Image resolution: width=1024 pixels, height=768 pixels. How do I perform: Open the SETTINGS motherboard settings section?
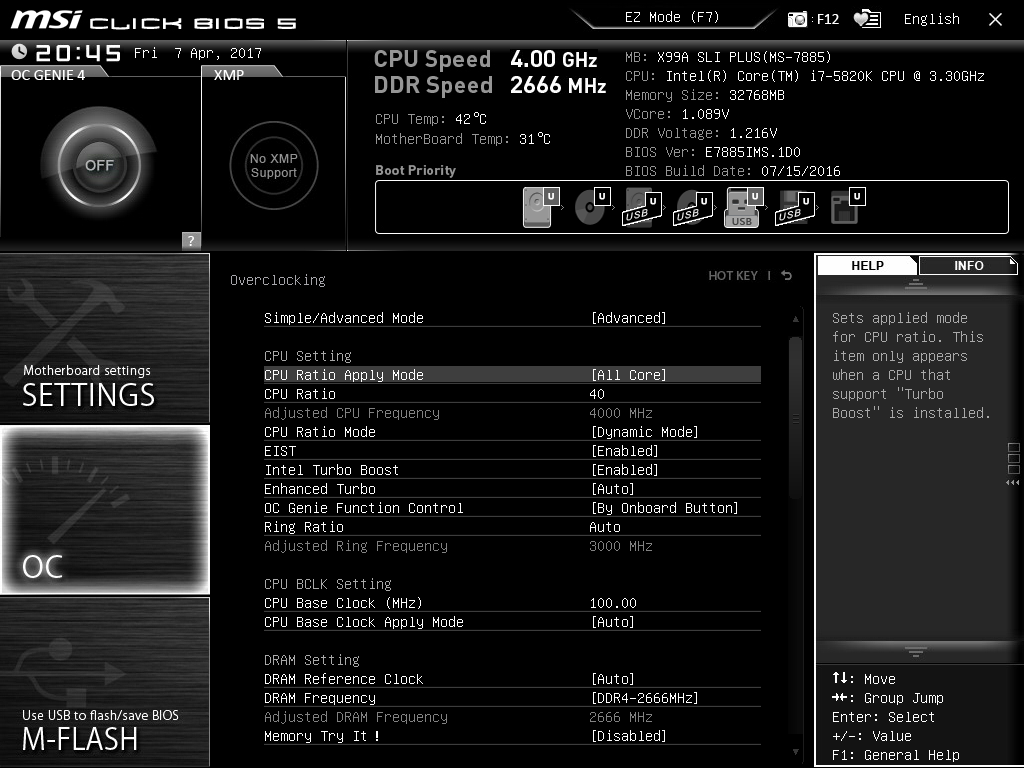pos(104,338)
